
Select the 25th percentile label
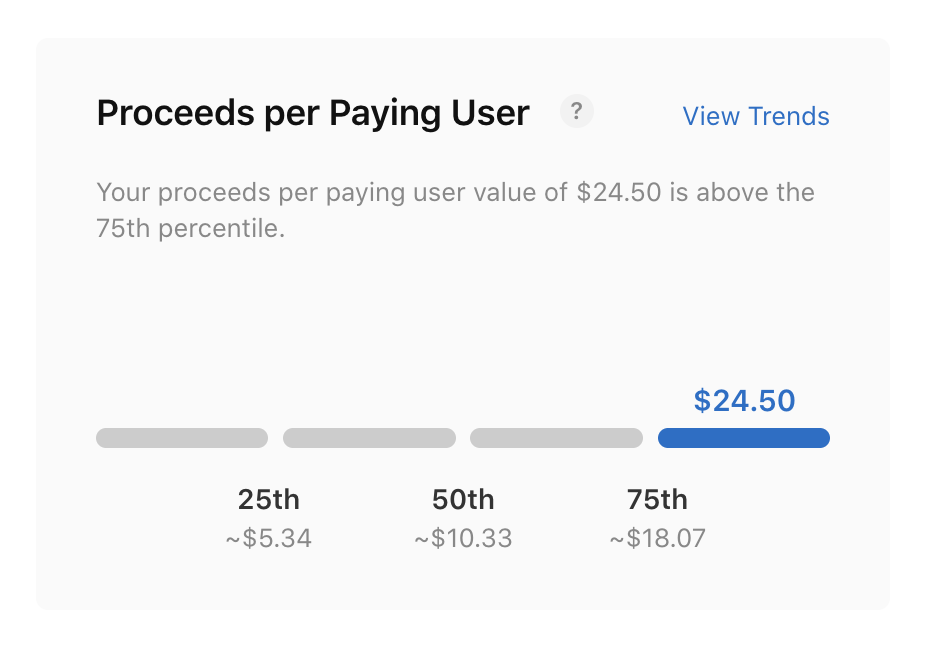click(x=268, y=499)
